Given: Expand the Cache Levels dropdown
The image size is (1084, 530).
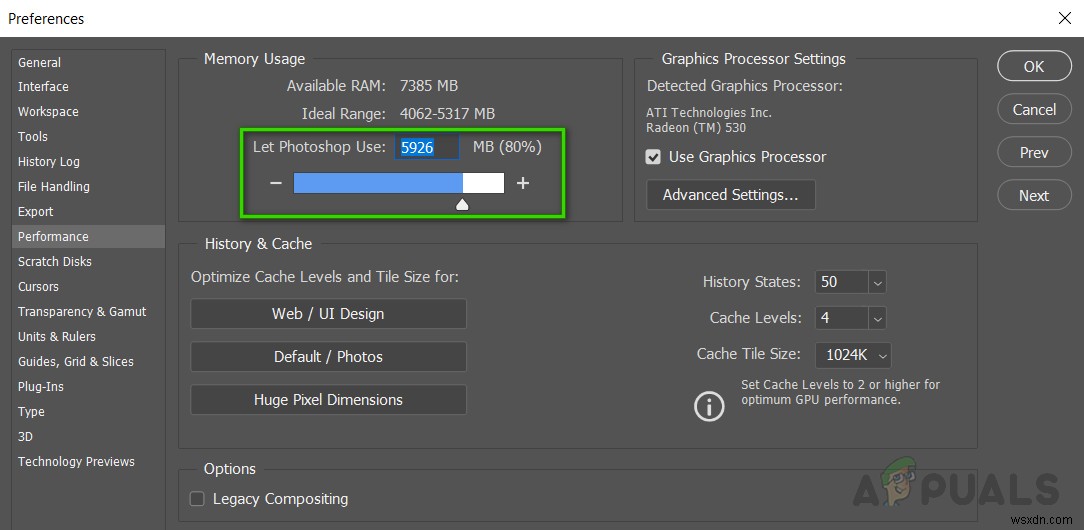Looking at the screenshot, I should click(877, 318).
